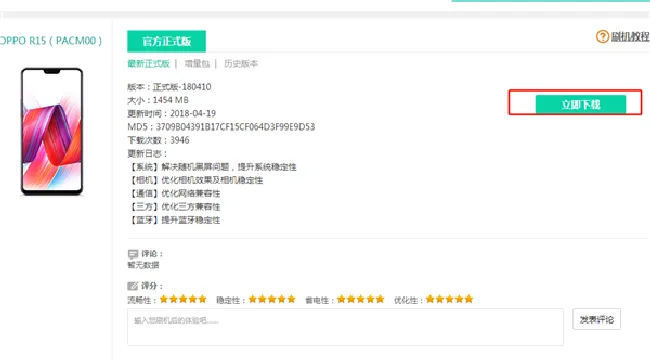Rate 优化性 with the first star

coord(430,299)
